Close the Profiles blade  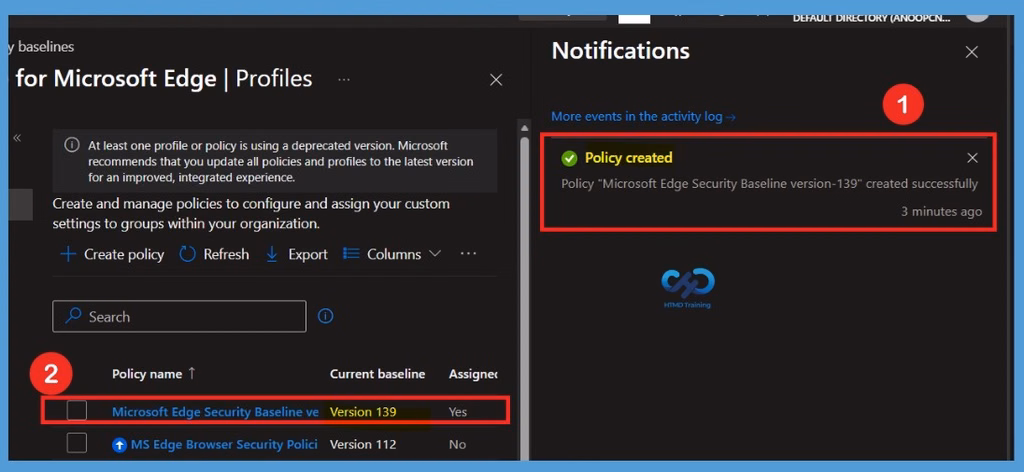[496, 80]
